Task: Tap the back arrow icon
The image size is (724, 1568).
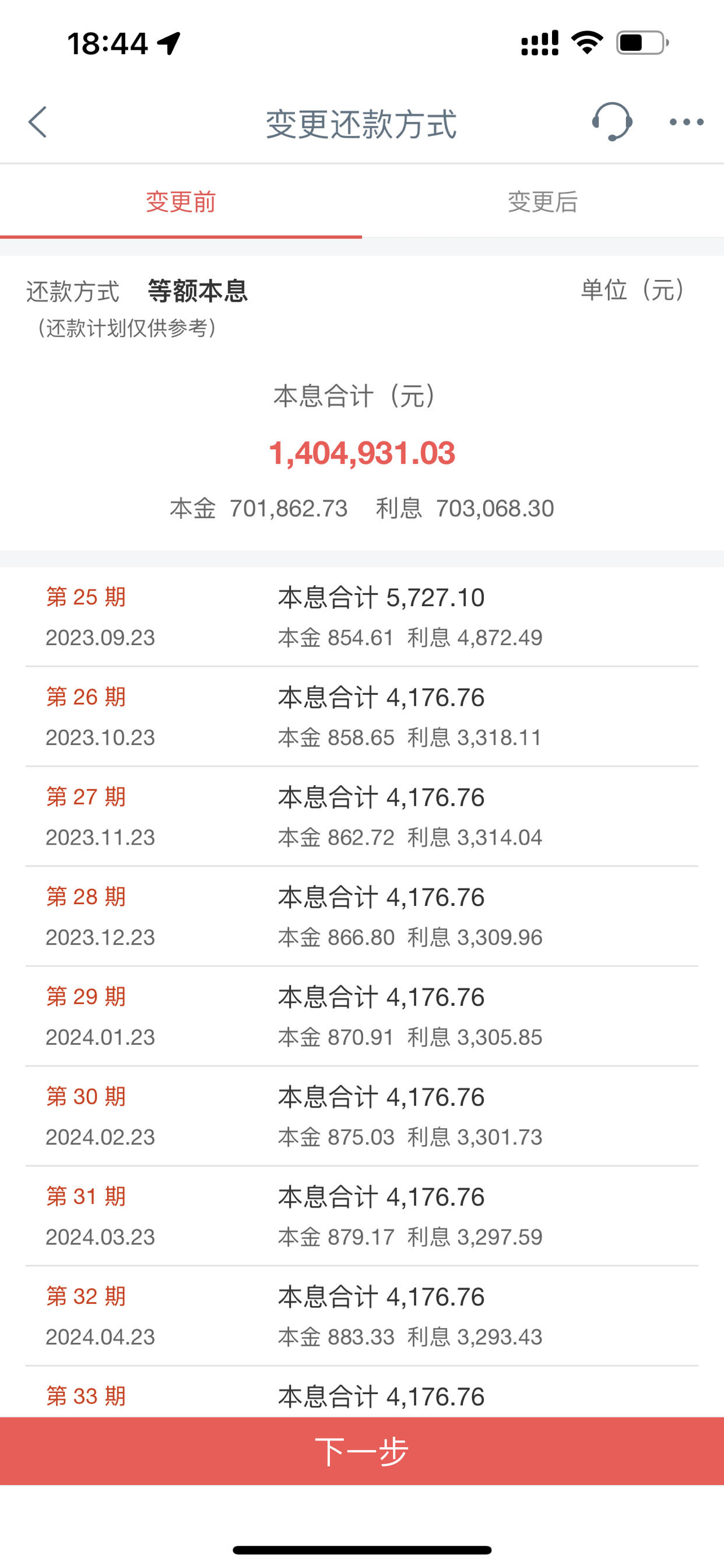Action: pos(38,122)
